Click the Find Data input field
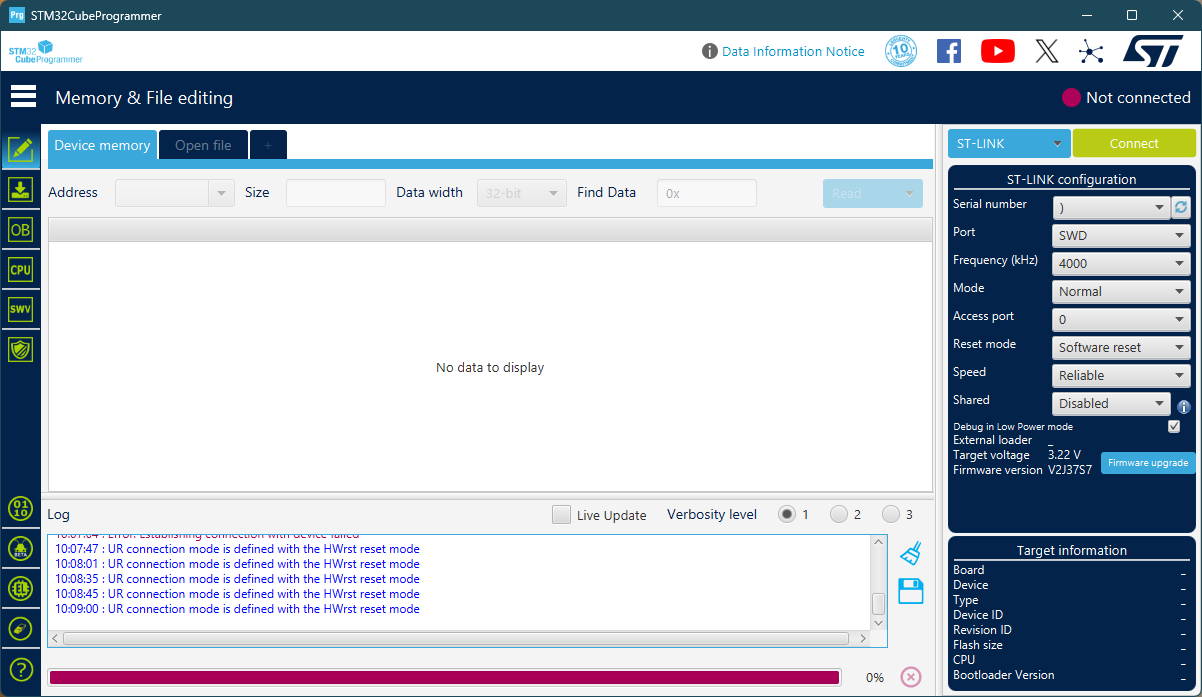Viewport: 1202px width, 697px height. 707,193
